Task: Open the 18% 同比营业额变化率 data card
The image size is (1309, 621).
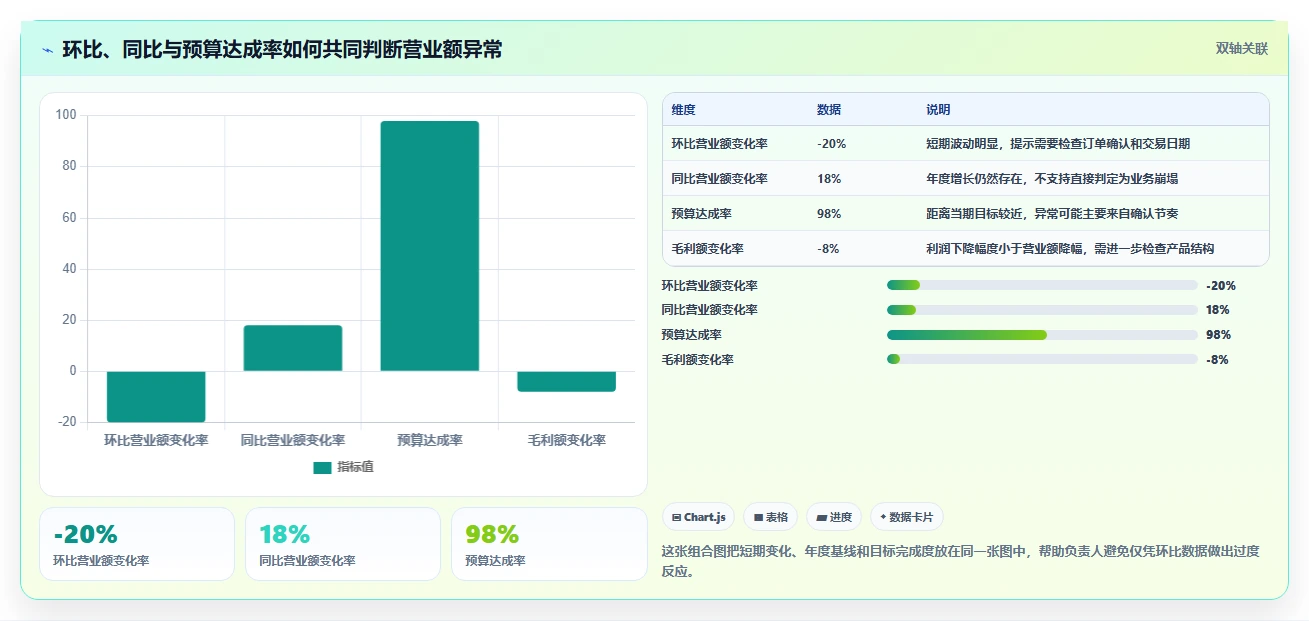Action: point(343,544)
